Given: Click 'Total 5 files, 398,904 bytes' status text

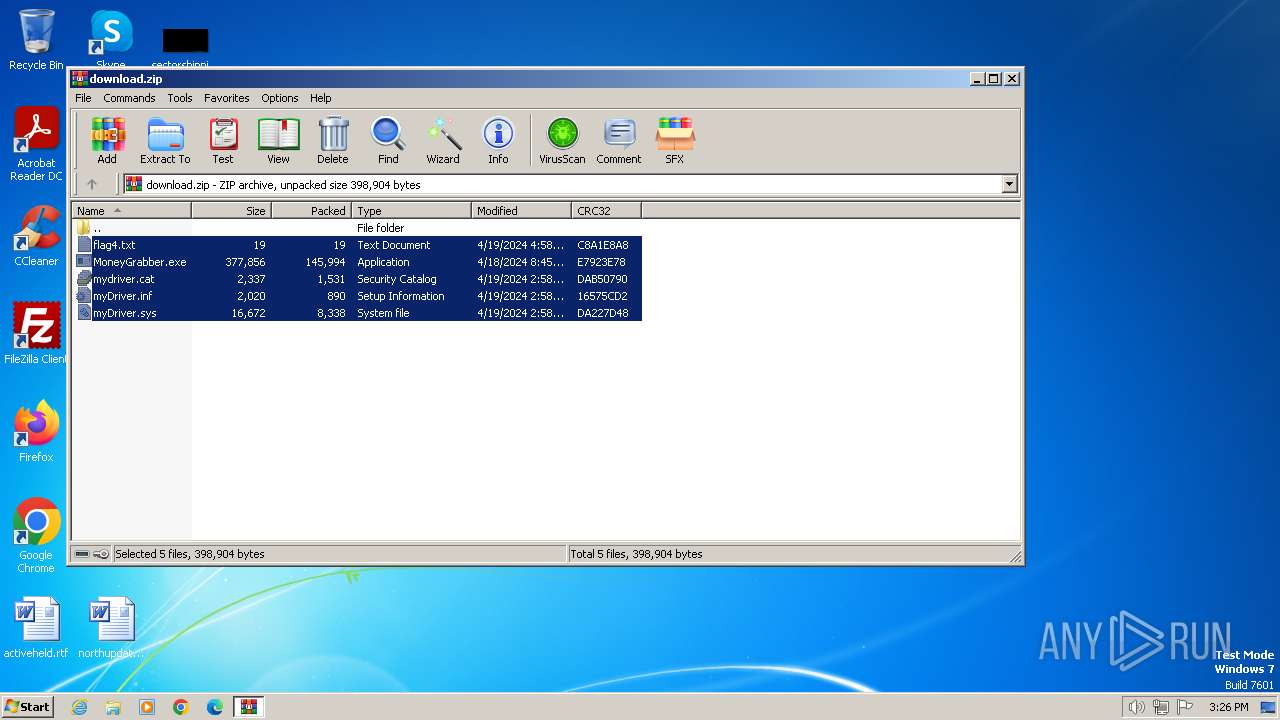Looking at the screenshot, I should 636,554.
